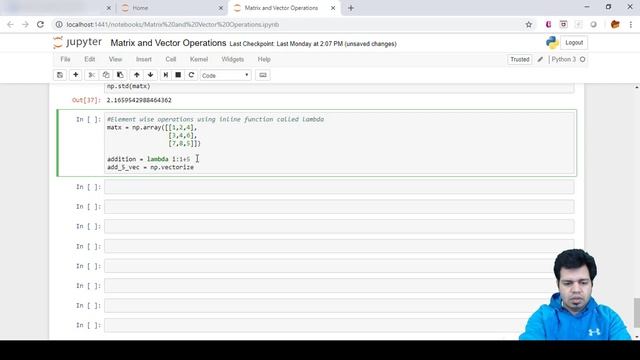The width and height of the screenshot is (640, 360).
Task: Paste cells below icon
Action: click(x=120, y=75)
